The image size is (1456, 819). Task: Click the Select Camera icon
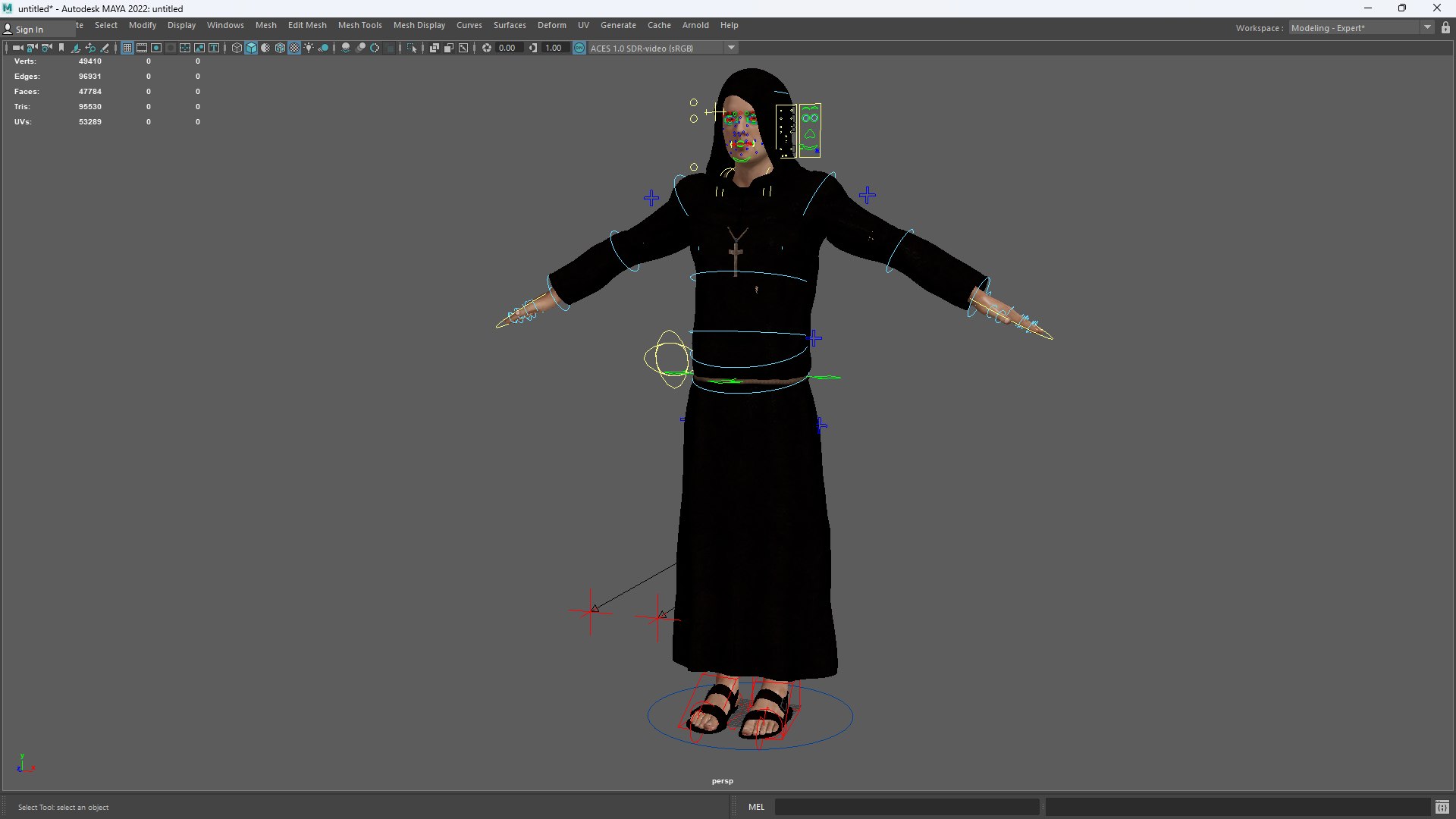[17, 48]
